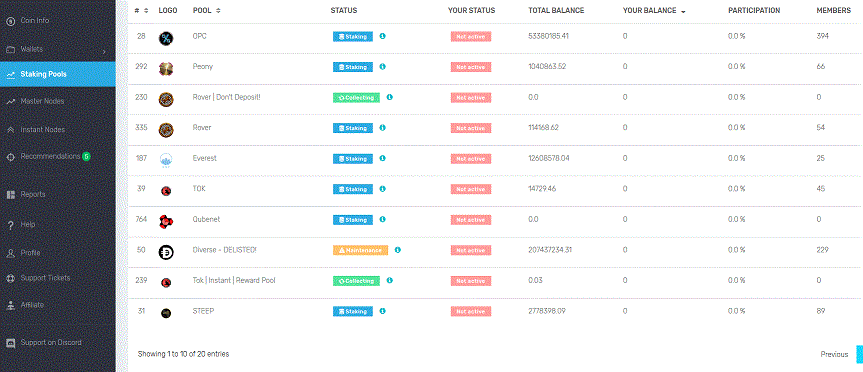The image size is (863, 372).
Task: Click Collecting badge for Rover | Don't Deposit!
Action: [356, 97]
